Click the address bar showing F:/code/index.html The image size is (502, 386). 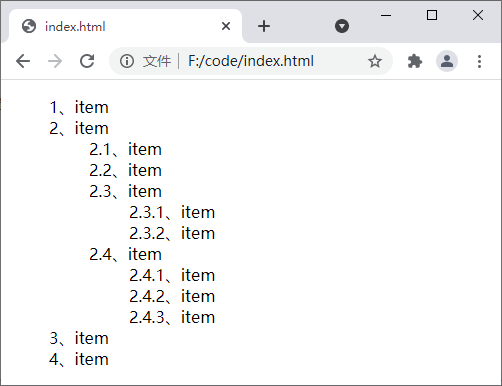point(251,61)
